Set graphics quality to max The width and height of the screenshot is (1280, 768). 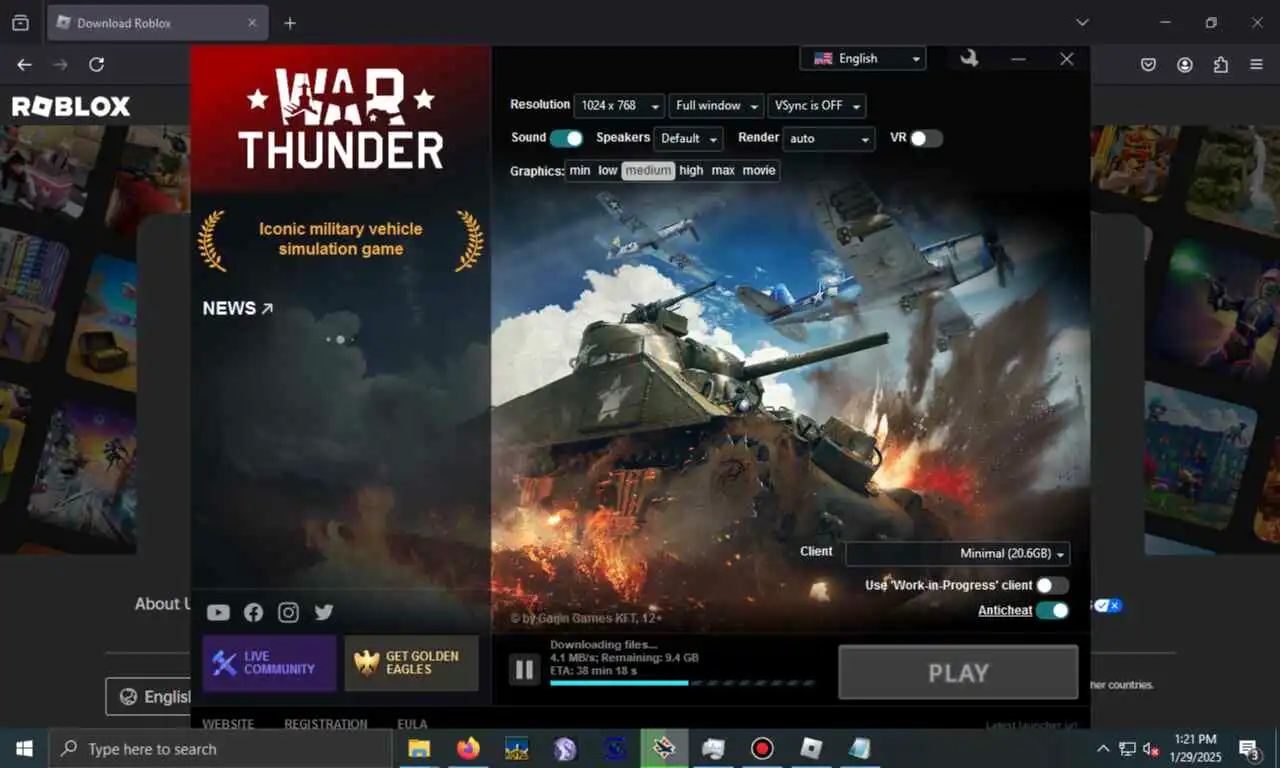[x=723, y=171]
